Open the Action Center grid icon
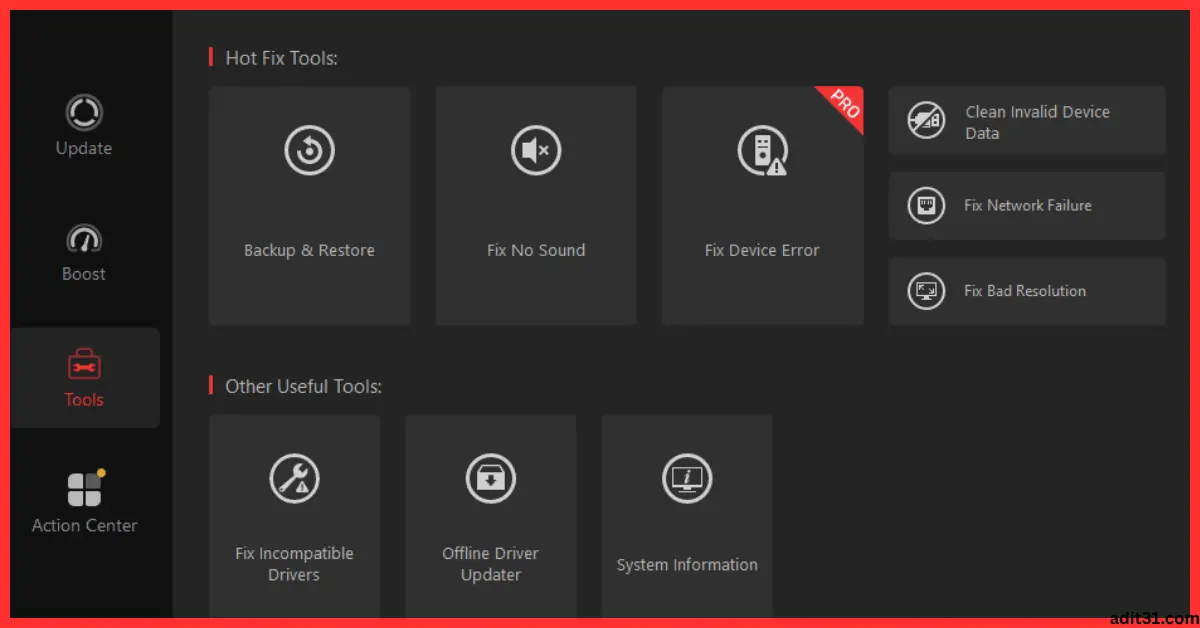Image resolution: width=1200 pixels, height=628 pixels. [x=84, y=489]
